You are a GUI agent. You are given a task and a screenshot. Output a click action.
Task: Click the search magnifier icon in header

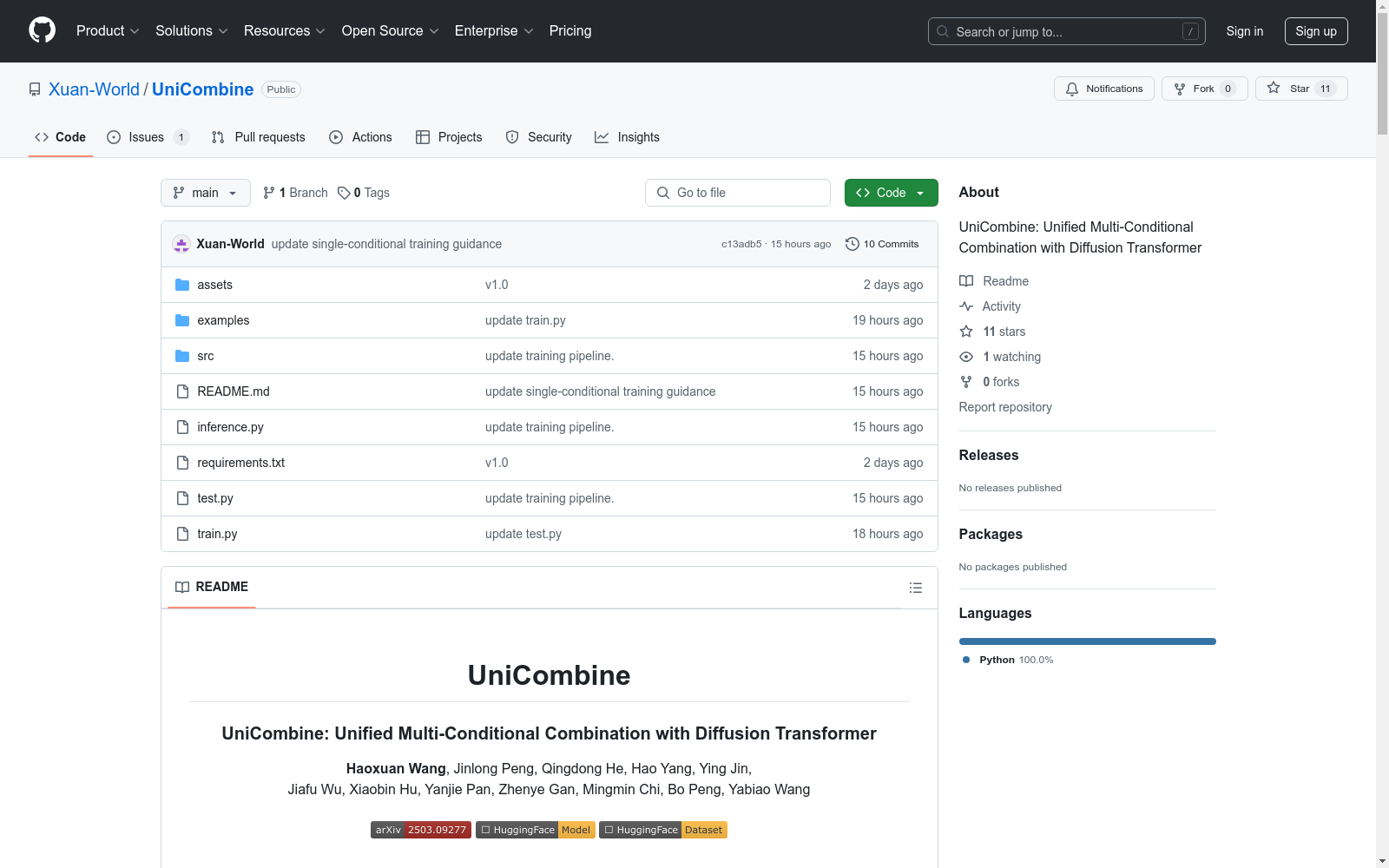[943, 31]
